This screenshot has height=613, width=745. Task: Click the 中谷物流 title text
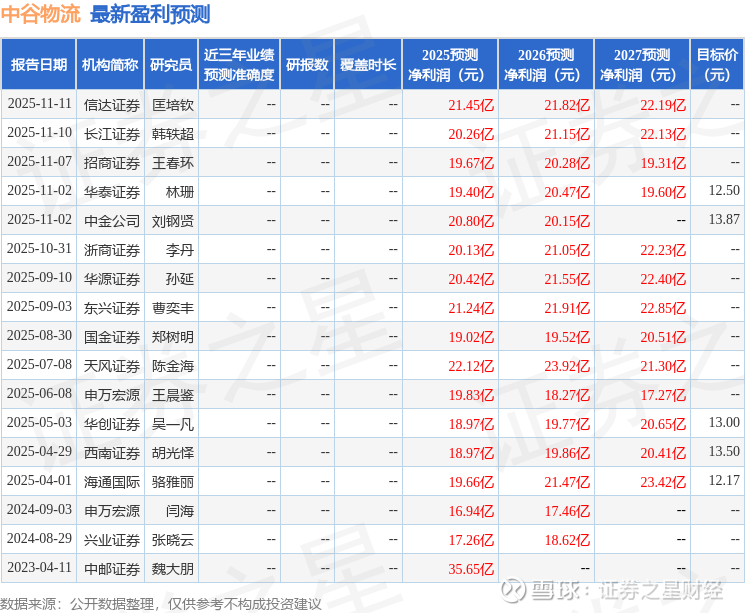(x=41, y=15)
